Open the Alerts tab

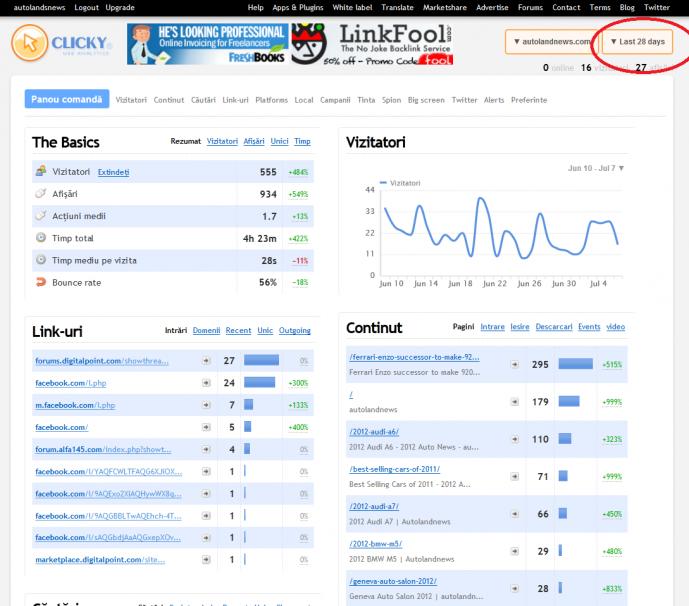click(494, 100)
